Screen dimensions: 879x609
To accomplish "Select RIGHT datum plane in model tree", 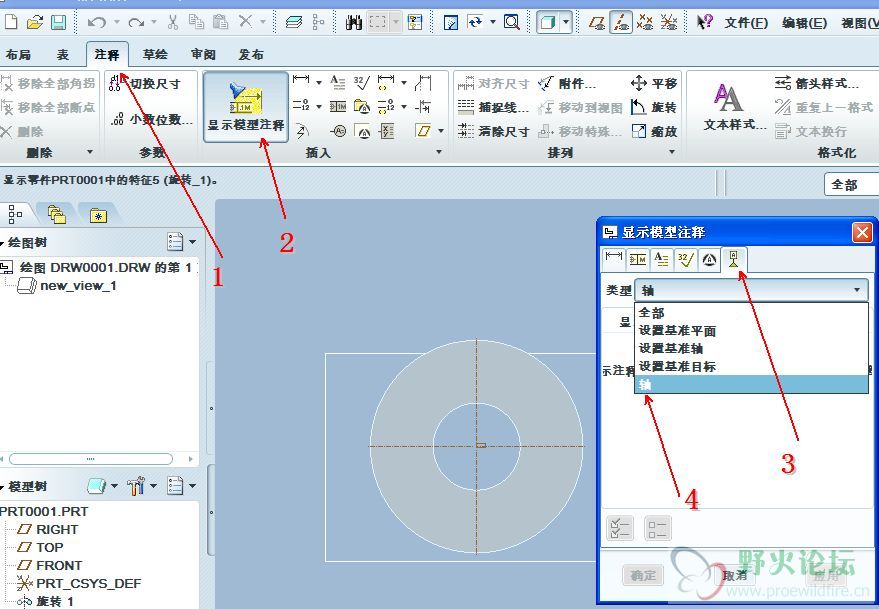I will point(48,529).
